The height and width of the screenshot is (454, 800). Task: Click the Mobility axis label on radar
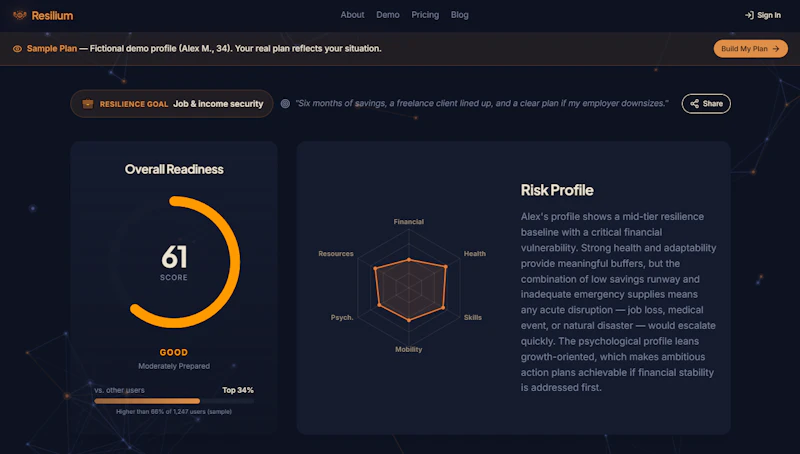[x=409, y=349]
